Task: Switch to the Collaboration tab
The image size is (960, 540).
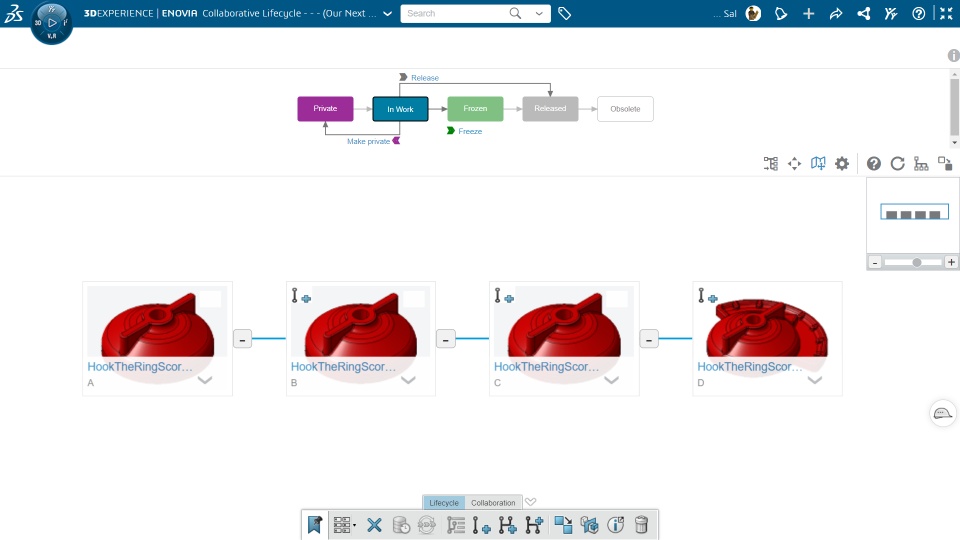Action: coord(493,503)
